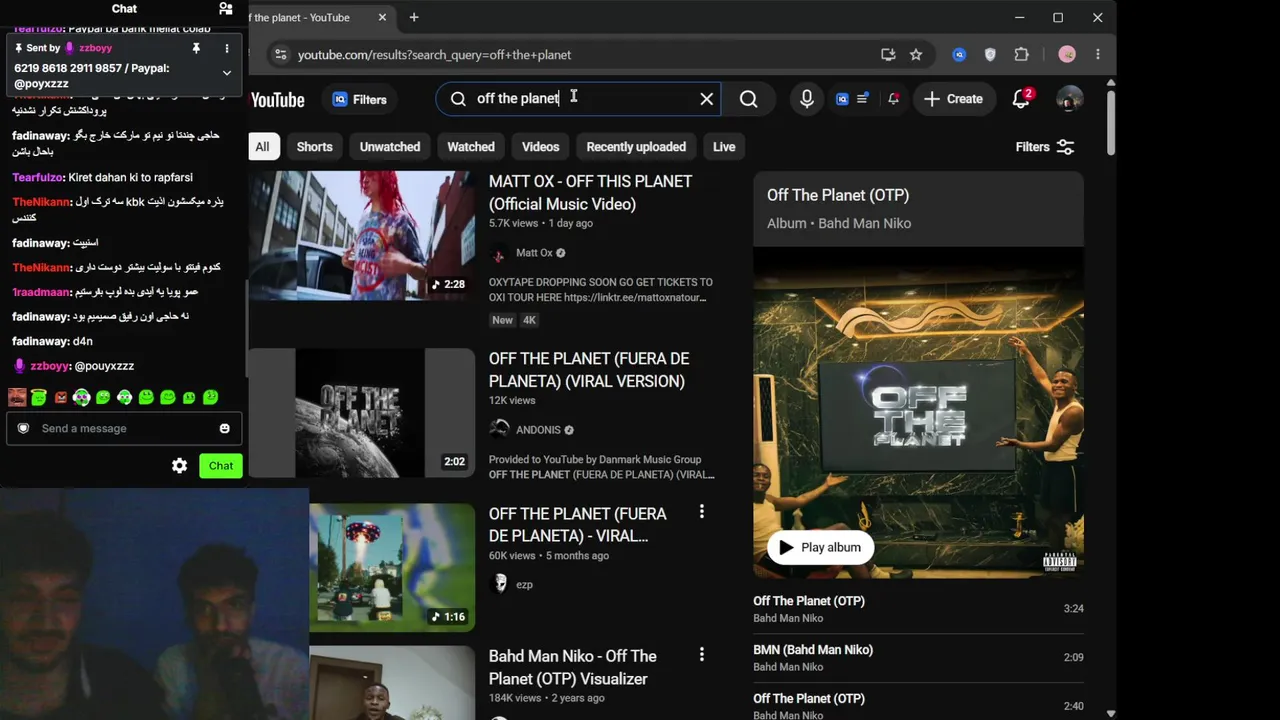The width and height of the screenshot is (1280, 720).
Task: Open YouTube notifications bell
Action: pyautogui.click(x=1021, y=99)
